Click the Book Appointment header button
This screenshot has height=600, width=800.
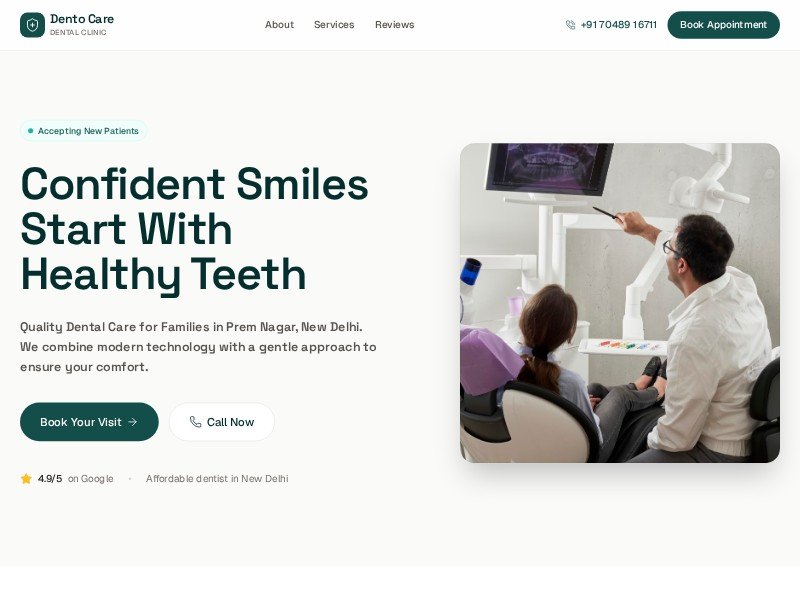point(723,25)
